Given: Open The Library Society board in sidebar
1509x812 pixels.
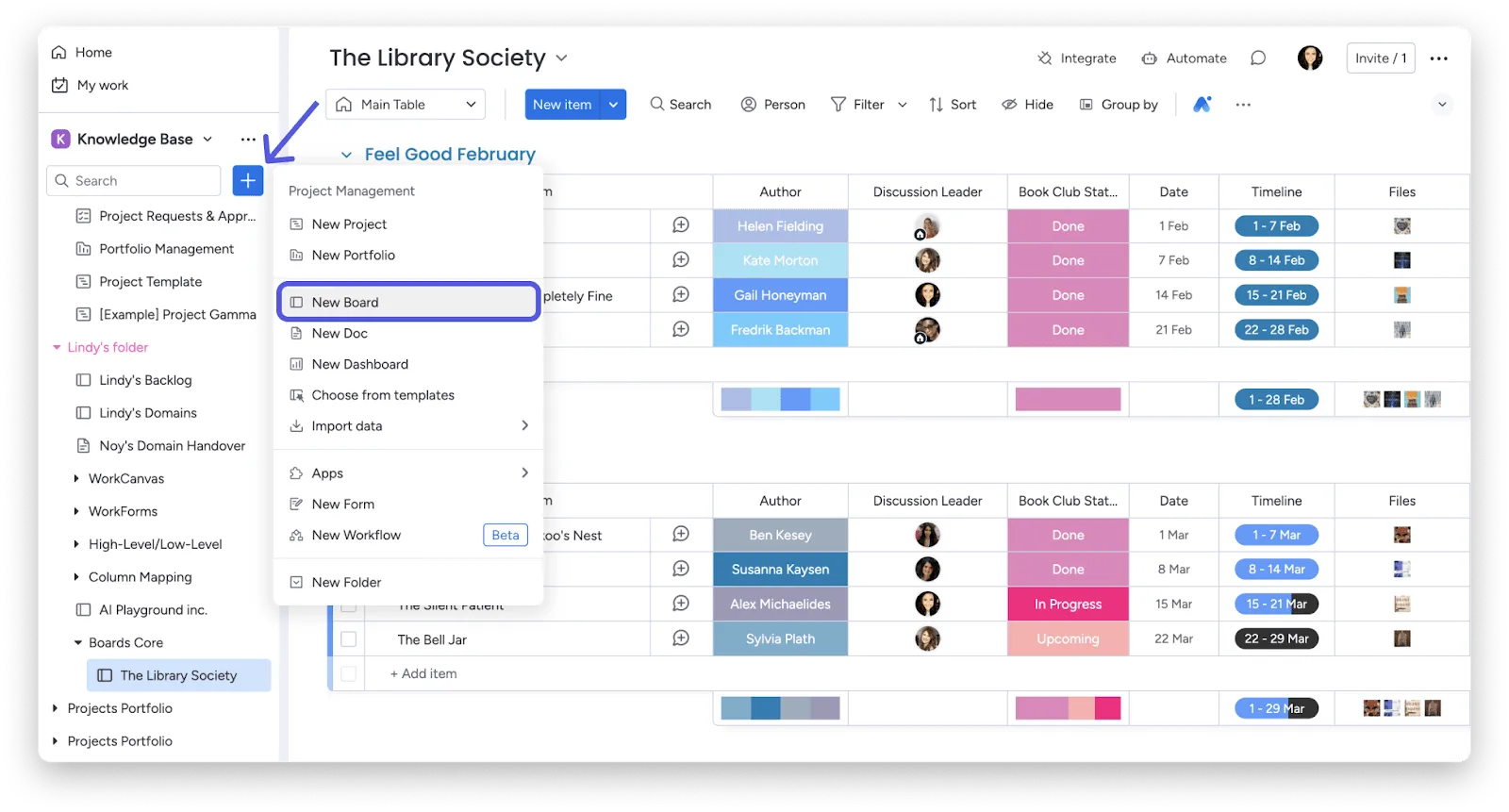Looking at the screenshot, I should (178, 675).
